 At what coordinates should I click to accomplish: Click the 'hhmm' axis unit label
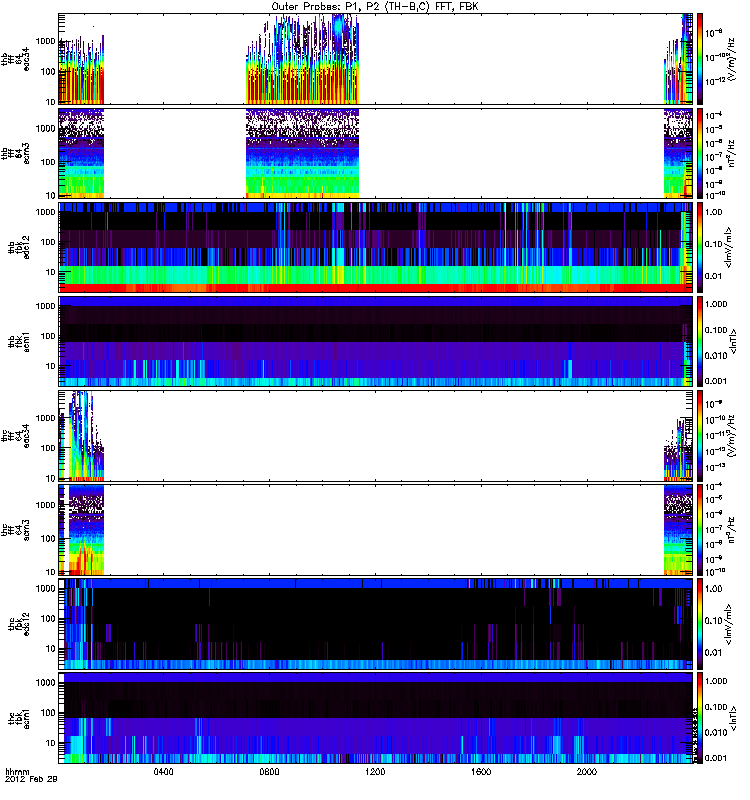click(x=17, y=772)
